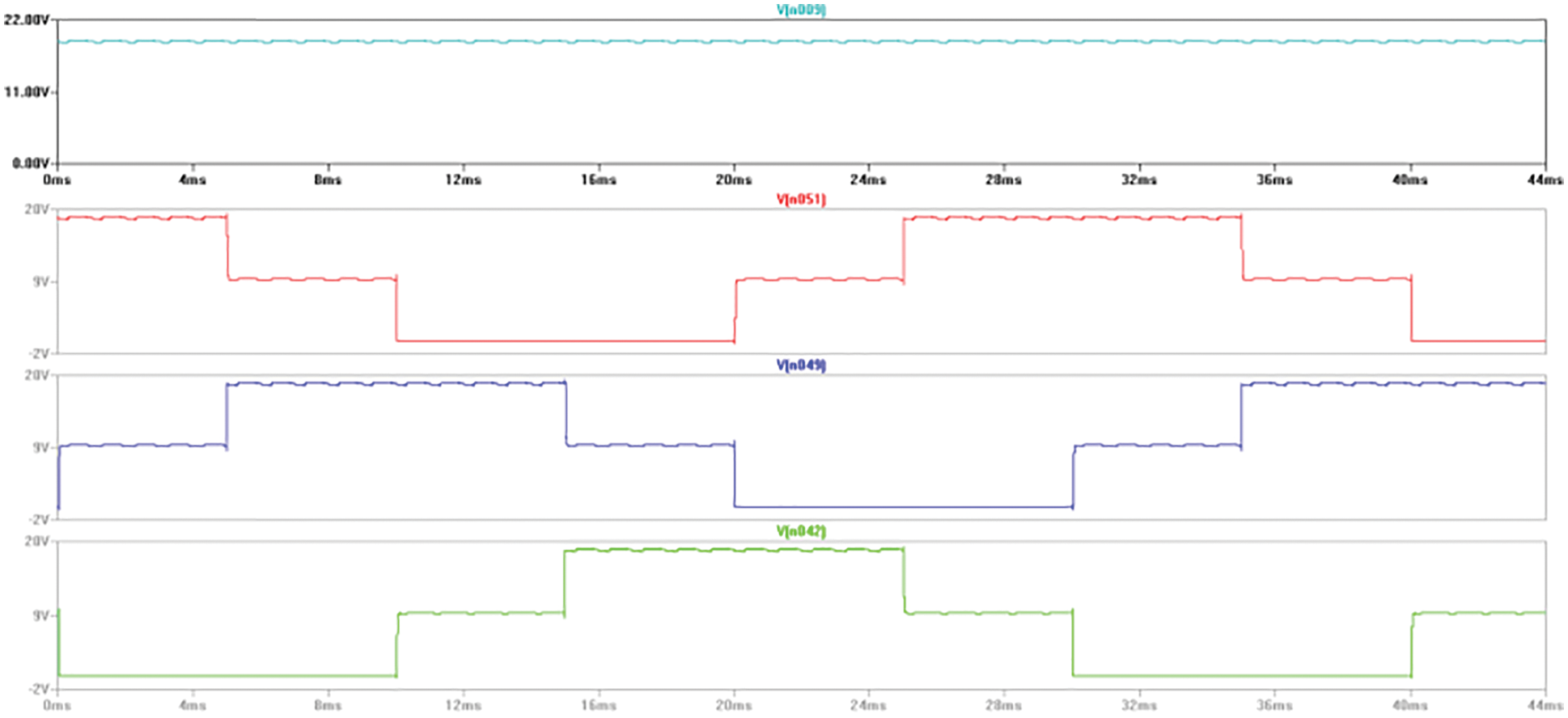Click the 28ms tick on bottom time axis

(1003, 705)
